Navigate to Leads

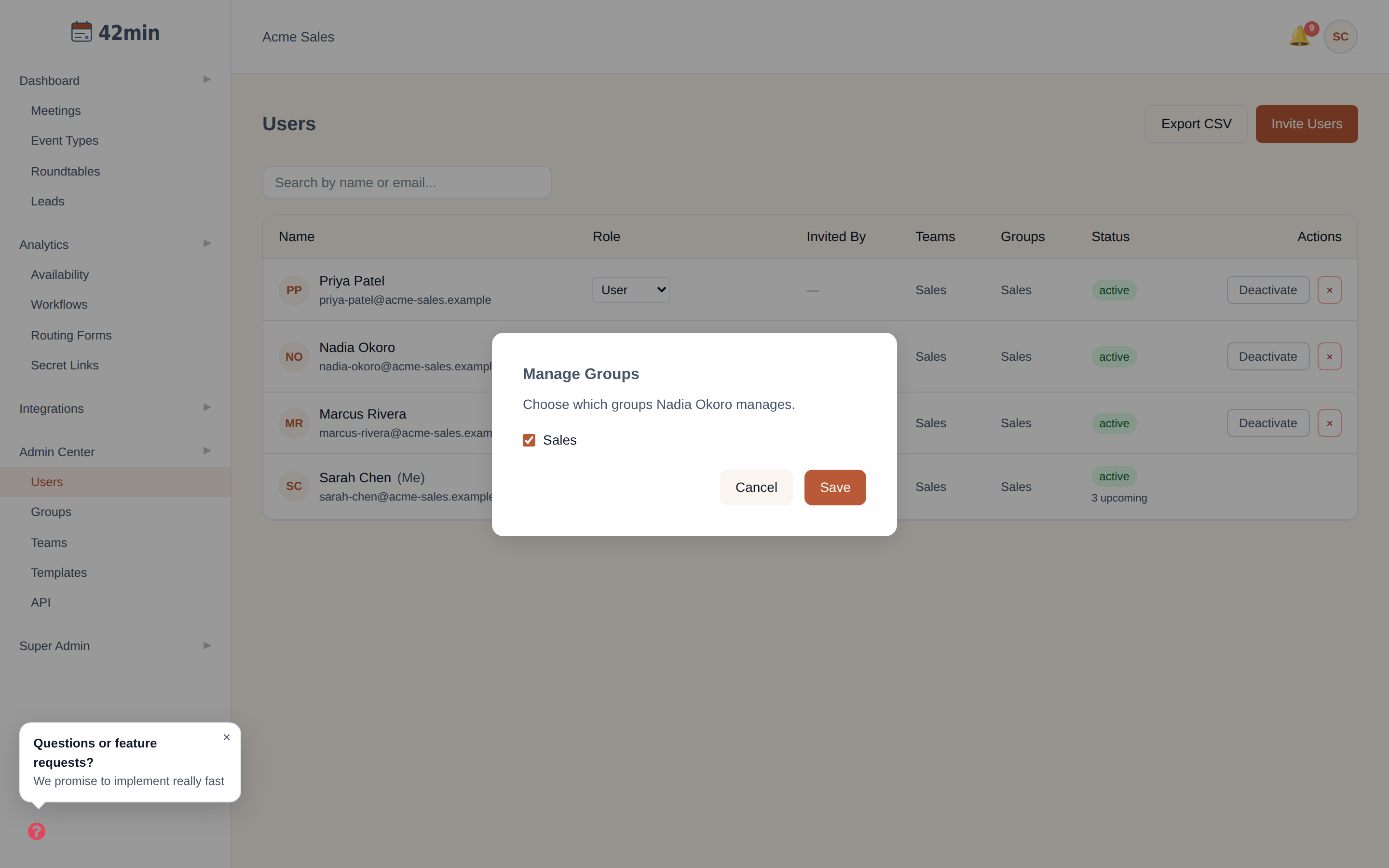click(48, 202)
